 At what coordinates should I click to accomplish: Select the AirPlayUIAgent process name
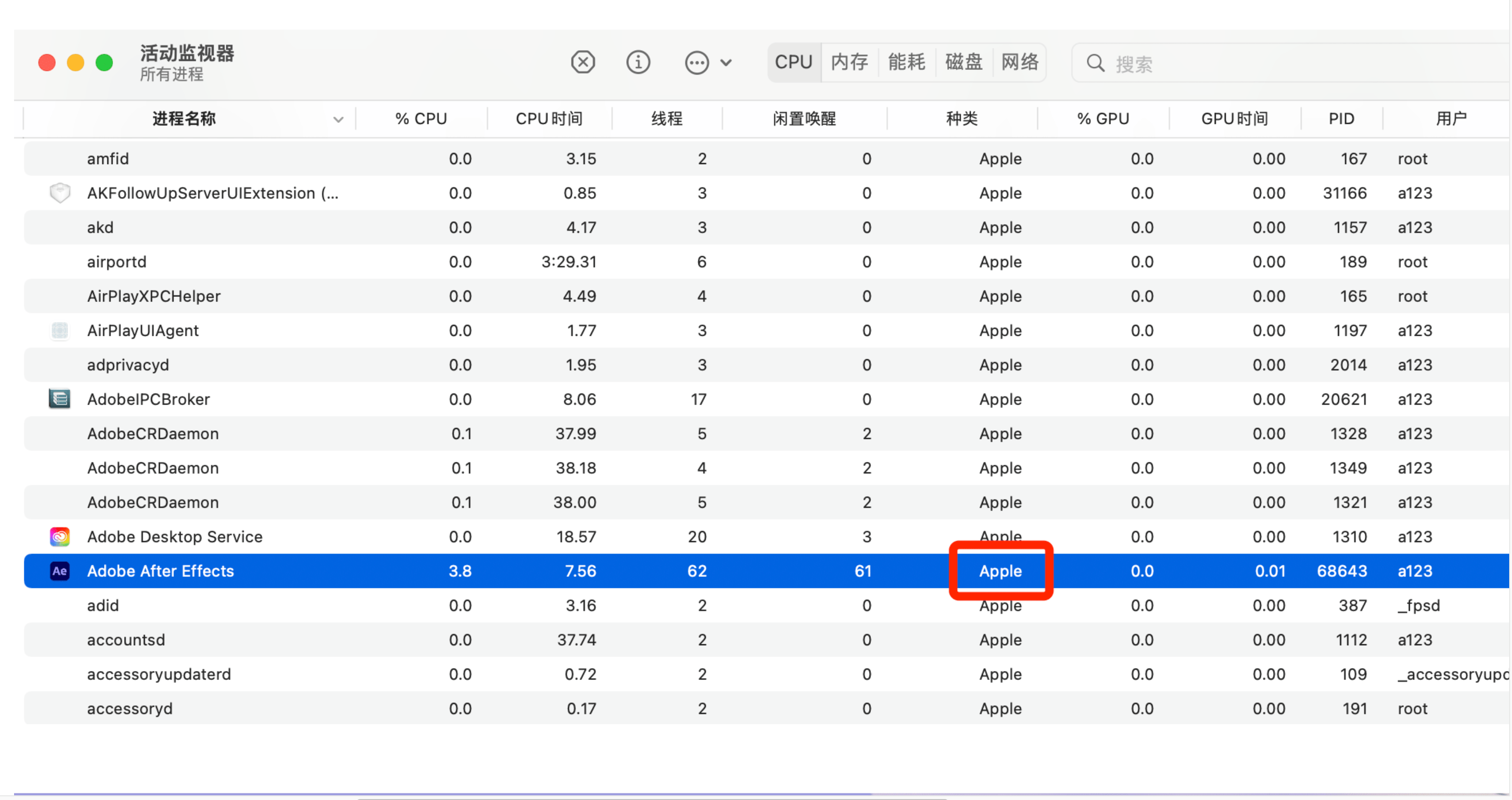tap(142, 331)
